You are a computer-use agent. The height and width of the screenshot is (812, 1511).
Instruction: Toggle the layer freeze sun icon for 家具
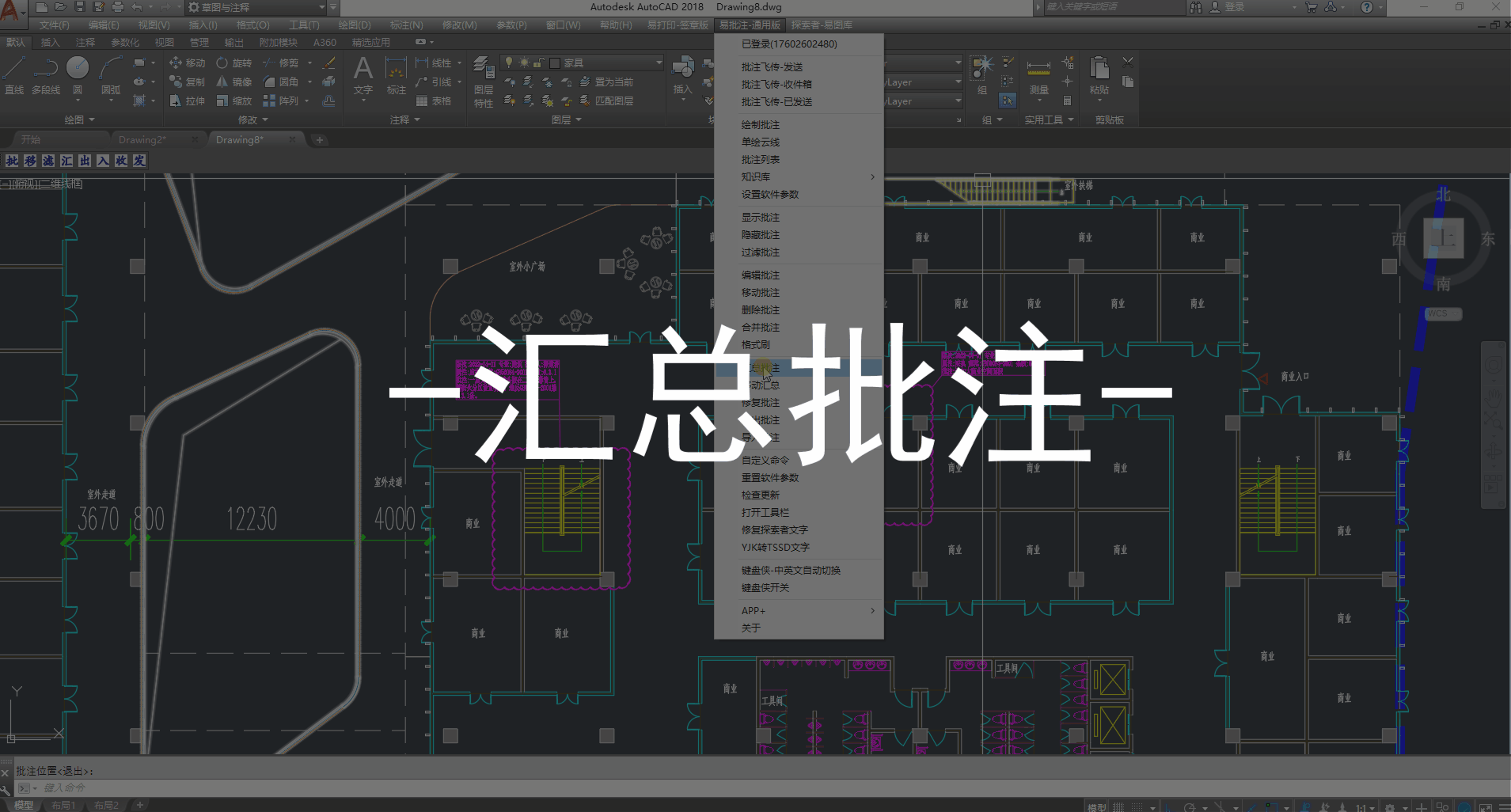coord(524,63)
